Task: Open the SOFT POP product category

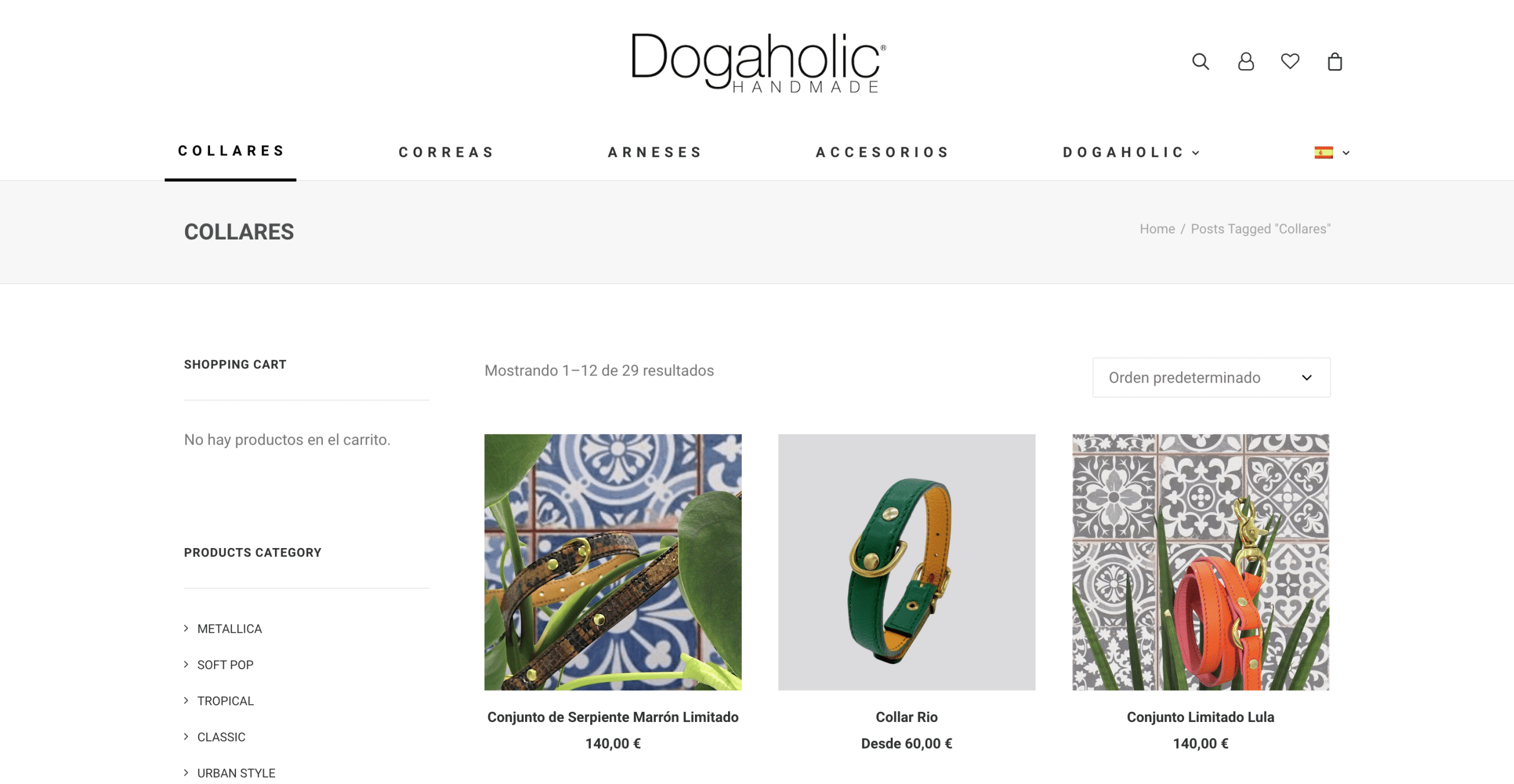Action: [x=225, y=665]
